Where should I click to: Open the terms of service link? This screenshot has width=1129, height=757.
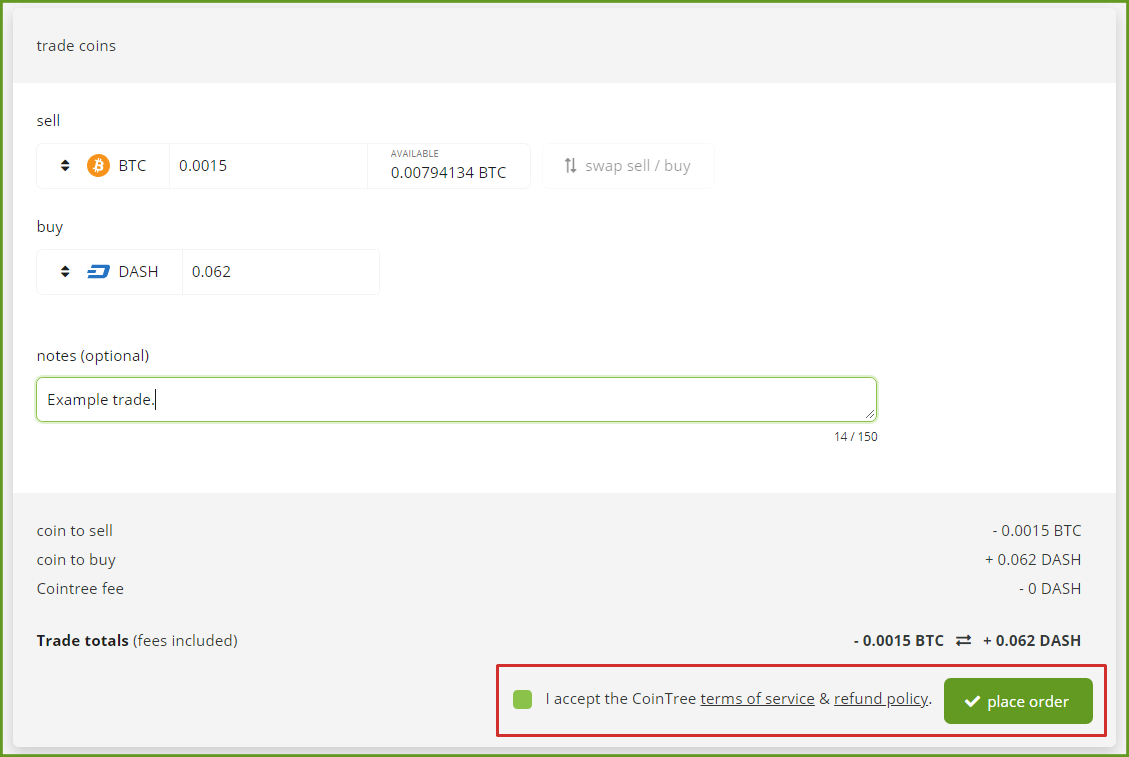pyautogui.click(x=757, y=699)
